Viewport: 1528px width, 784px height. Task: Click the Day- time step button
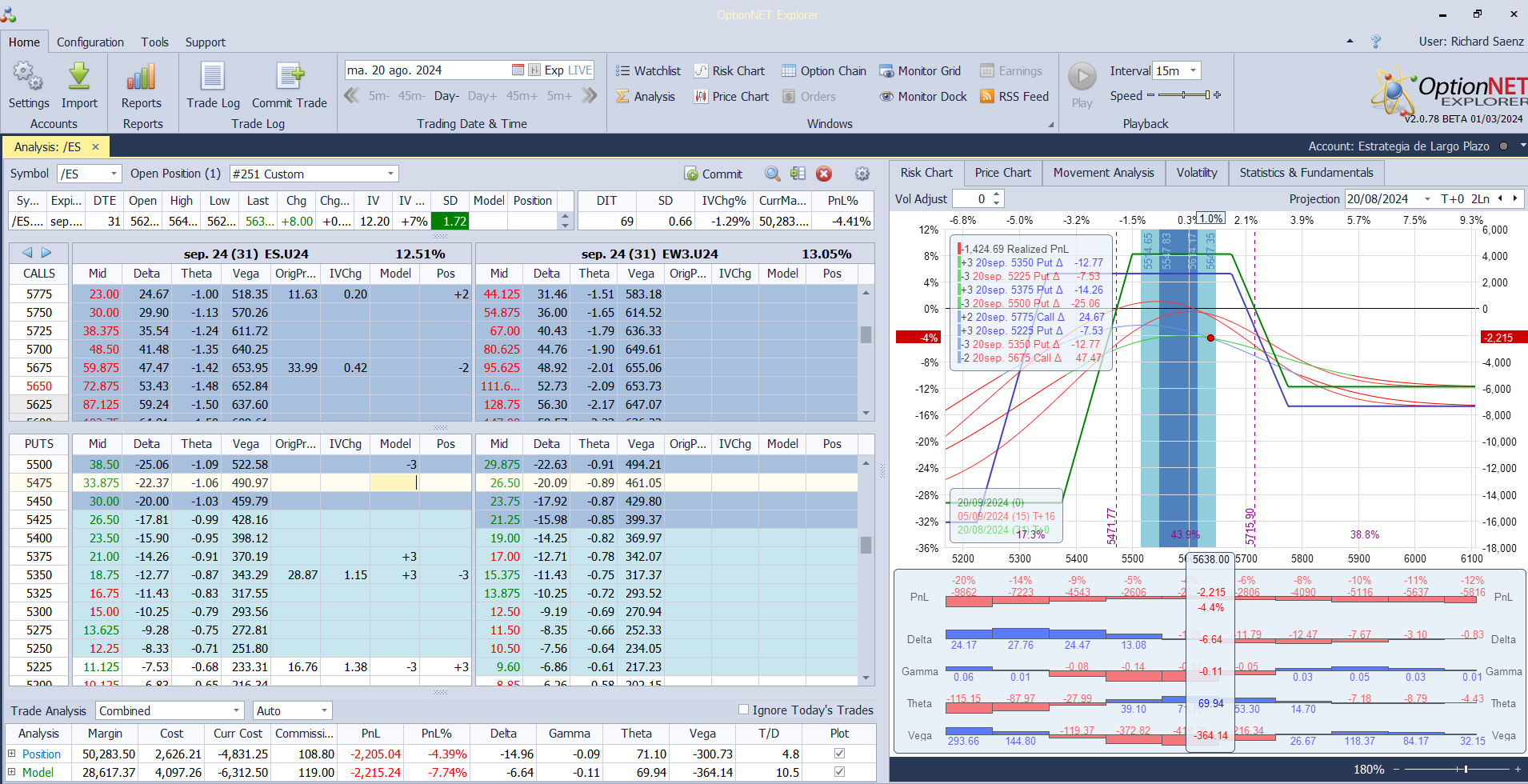pos(446,96)
